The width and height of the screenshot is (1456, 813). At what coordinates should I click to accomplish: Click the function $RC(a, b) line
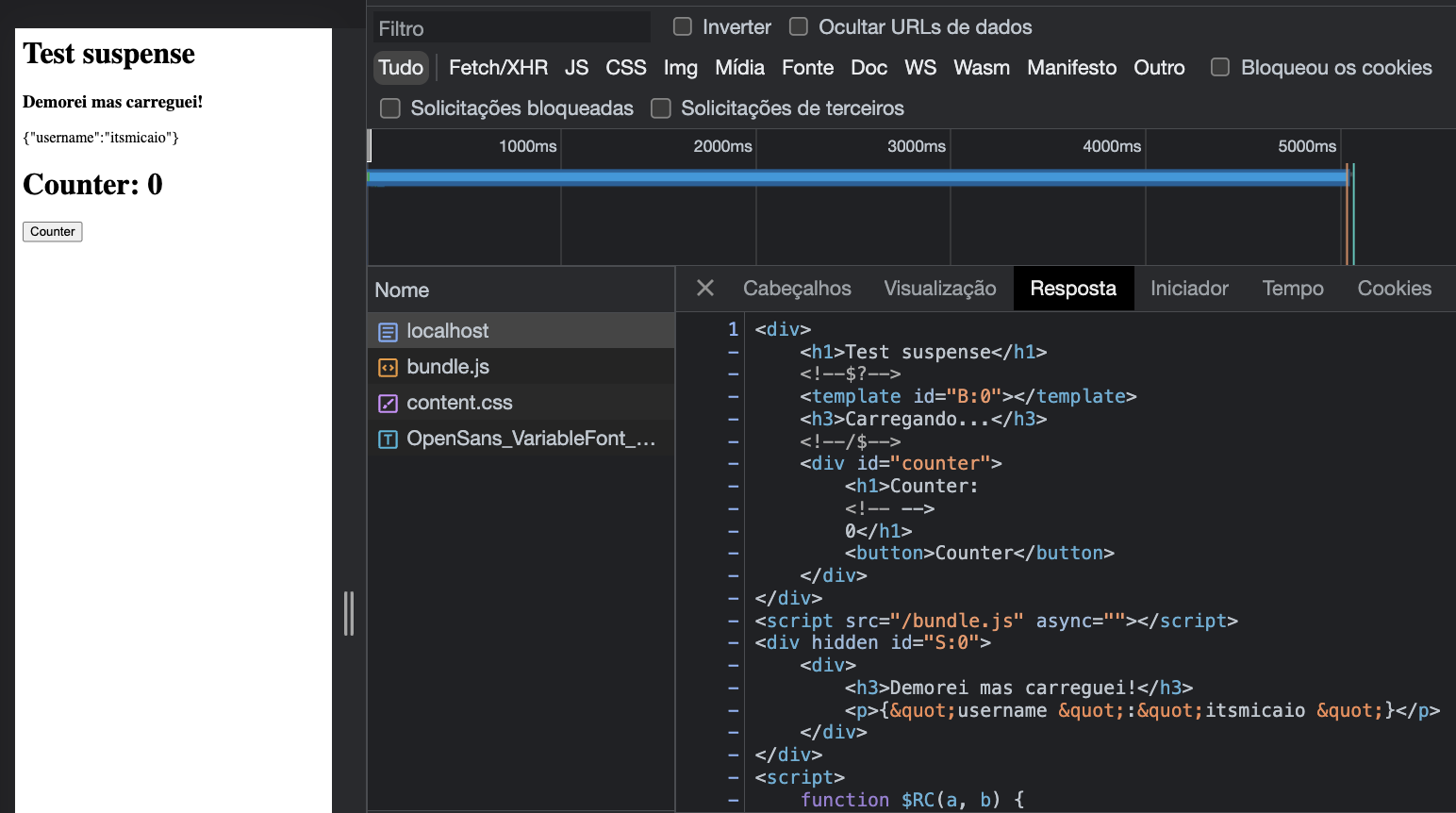click(913, 800)
